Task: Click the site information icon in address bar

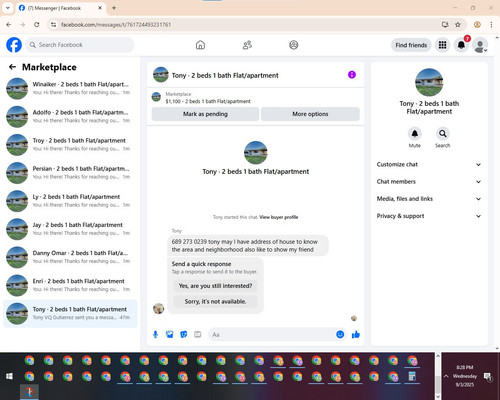Action: tap(53, 25)
